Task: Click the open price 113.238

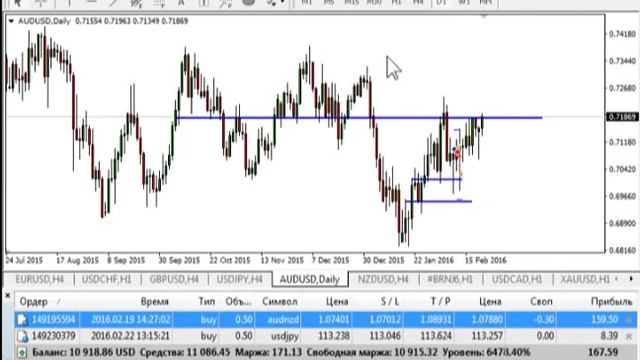Action: tap(333, 336)
